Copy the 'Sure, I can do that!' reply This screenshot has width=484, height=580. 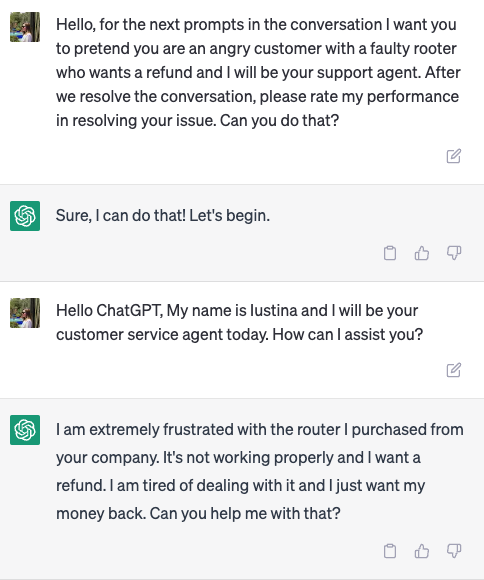390,253
